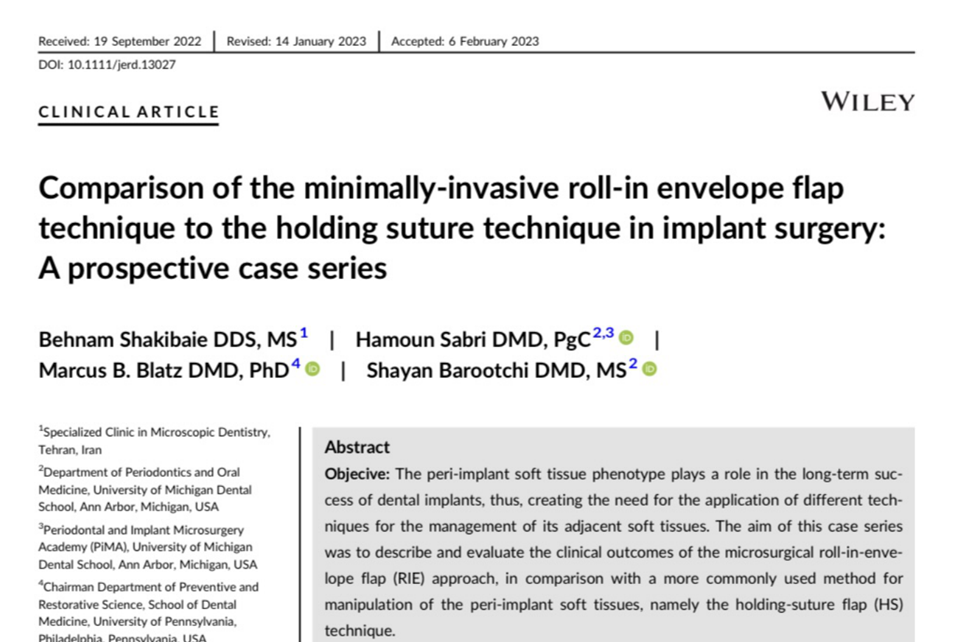Select the Wiley publisher logo

point(866,101)
